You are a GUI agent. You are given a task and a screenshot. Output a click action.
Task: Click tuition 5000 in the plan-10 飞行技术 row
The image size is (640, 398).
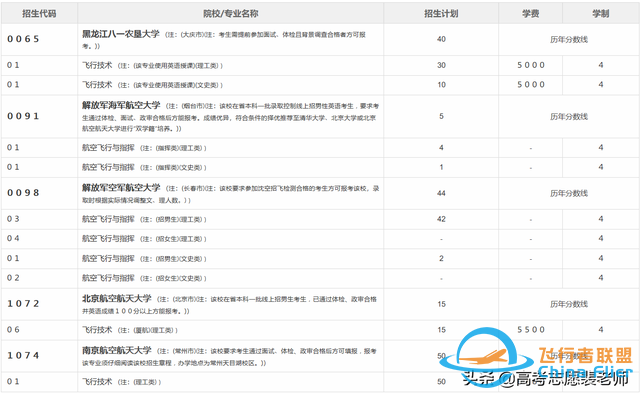(x=531, y=85)
